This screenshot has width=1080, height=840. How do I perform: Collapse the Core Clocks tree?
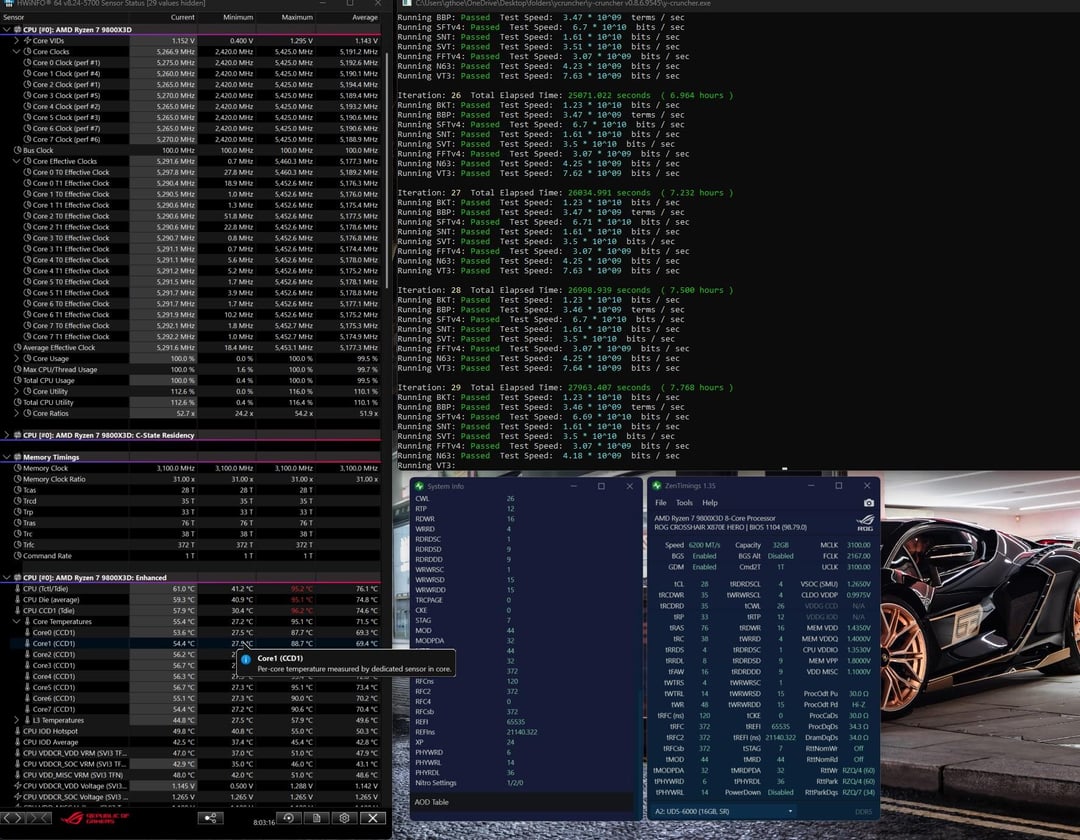[17, 52]
